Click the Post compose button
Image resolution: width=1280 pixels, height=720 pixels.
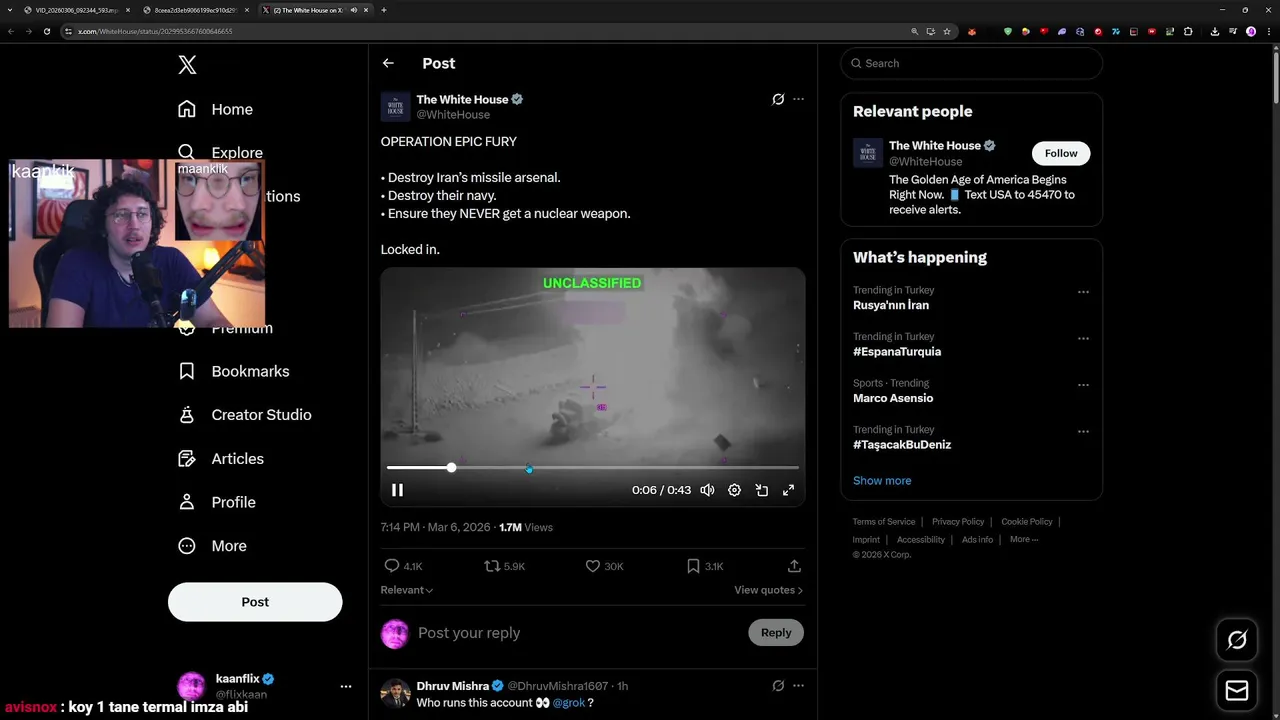point(255,602)
